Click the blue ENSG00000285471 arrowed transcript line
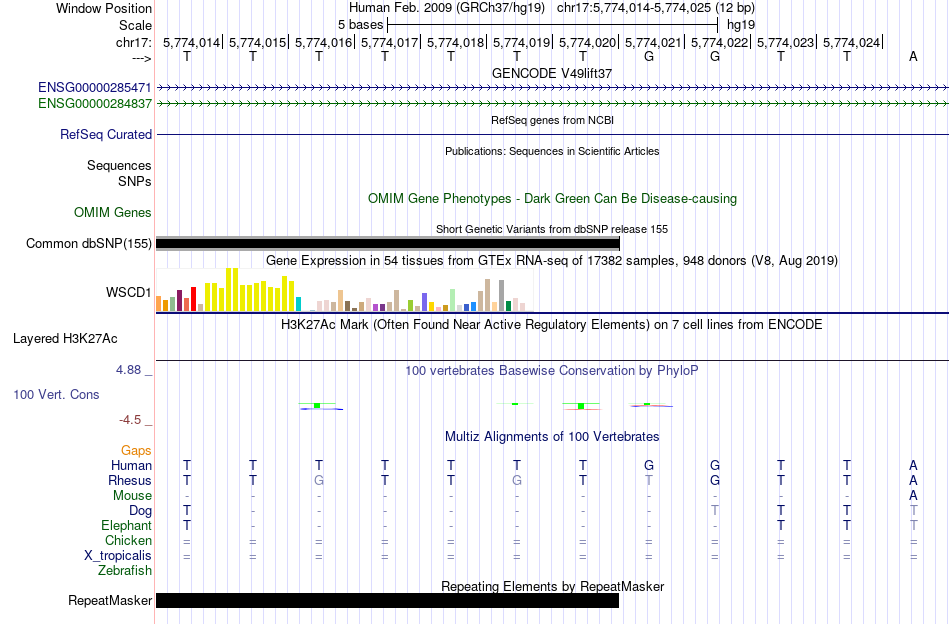Image resolution: width=950 pixels, height=624 pixels. tap(553, 88)
